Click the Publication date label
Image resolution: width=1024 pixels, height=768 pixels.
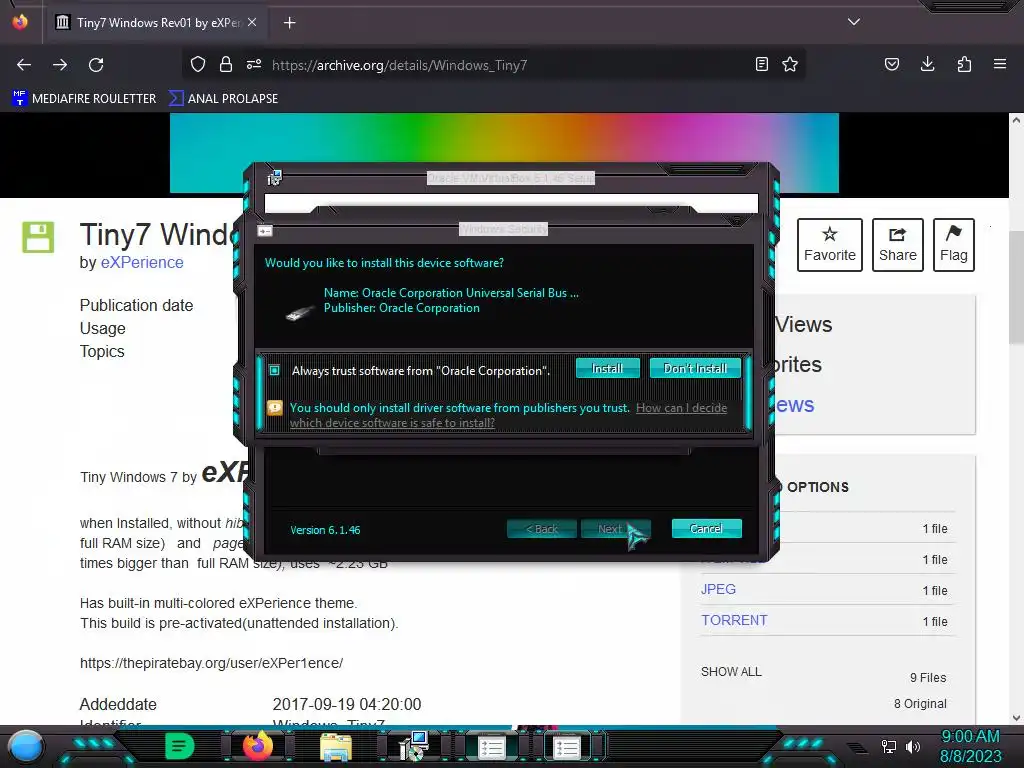point(136,306)
